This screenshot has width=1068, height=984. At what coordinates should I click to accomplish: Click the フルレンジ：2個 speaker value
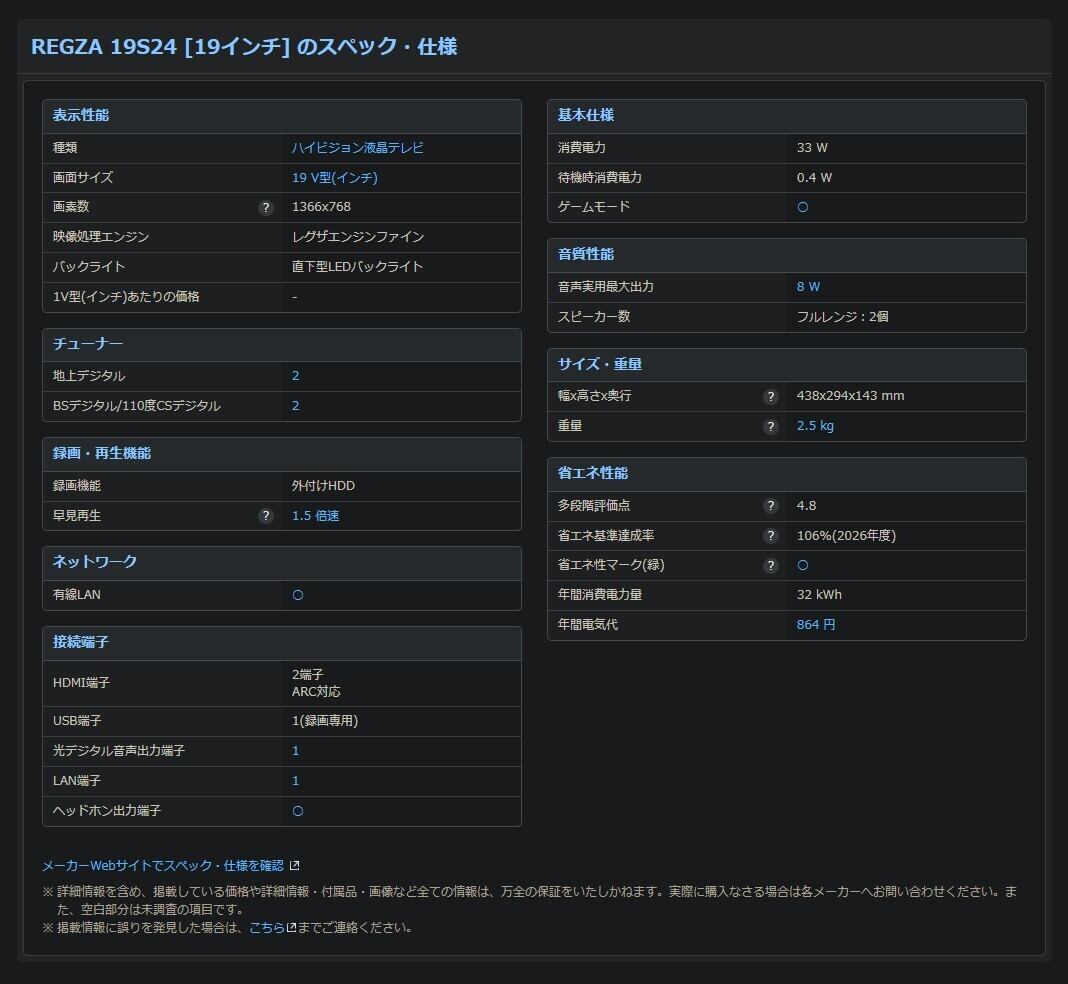842,317
